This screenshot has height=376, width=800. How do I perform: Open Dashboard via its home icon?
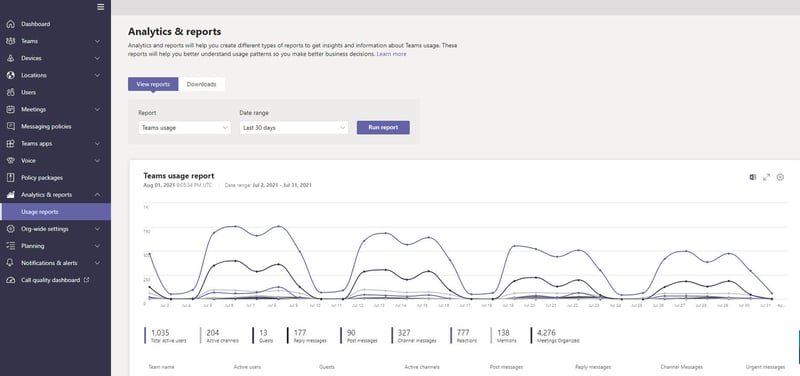(10, 24)
